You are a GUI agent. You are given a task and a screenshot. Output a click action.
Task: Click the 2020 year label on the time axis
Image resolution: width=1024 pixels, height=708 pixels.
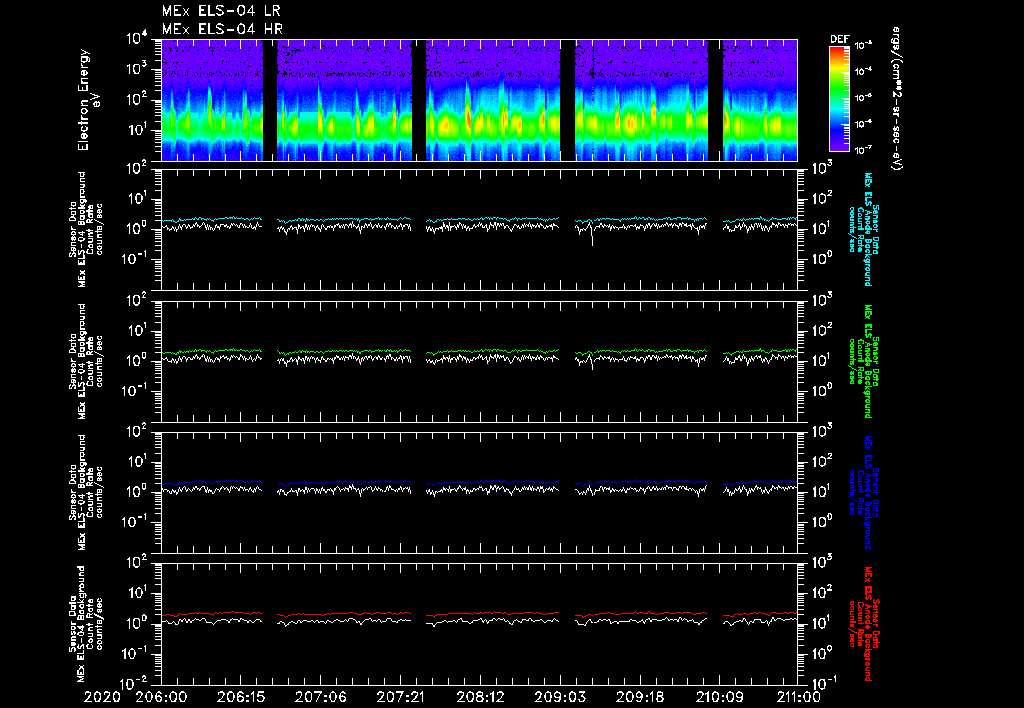[x=102, y=697]
